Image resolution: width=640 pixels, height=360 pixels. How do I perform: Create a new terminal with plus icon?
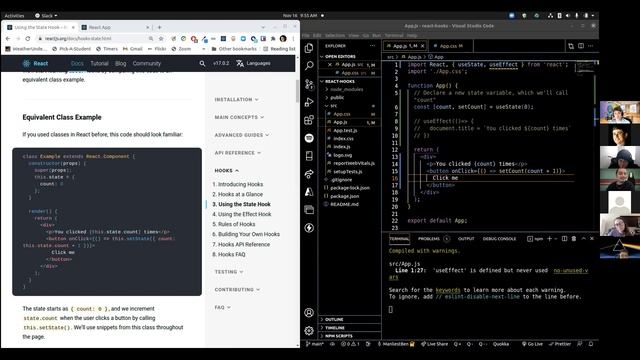tap(549, 239)
